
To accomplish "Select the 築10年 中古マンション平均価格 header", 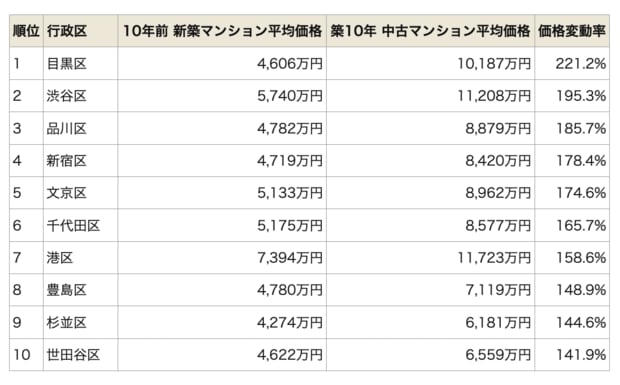I will point(430,31).
